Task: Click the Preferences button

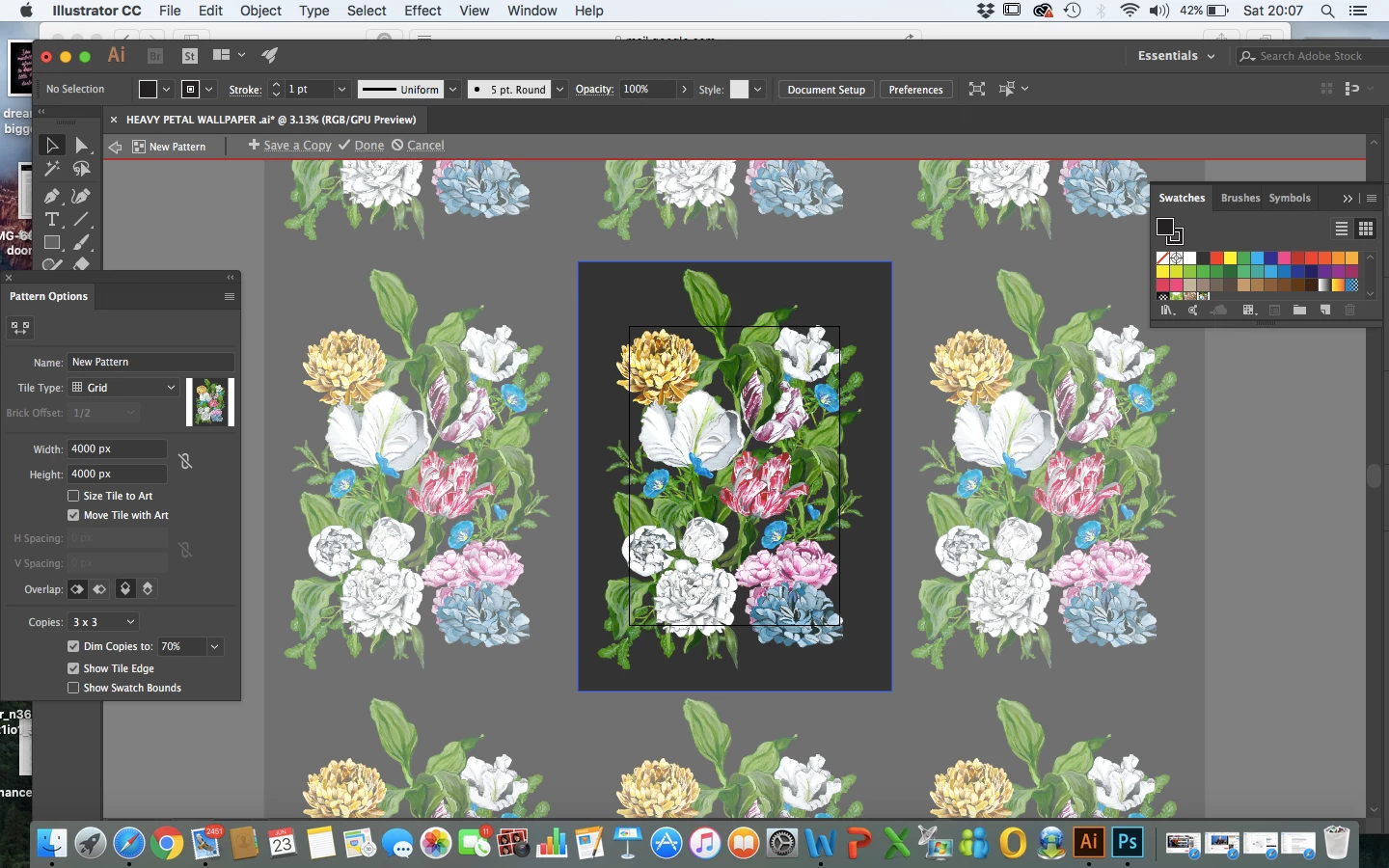Action: click(x=915, y=90)
